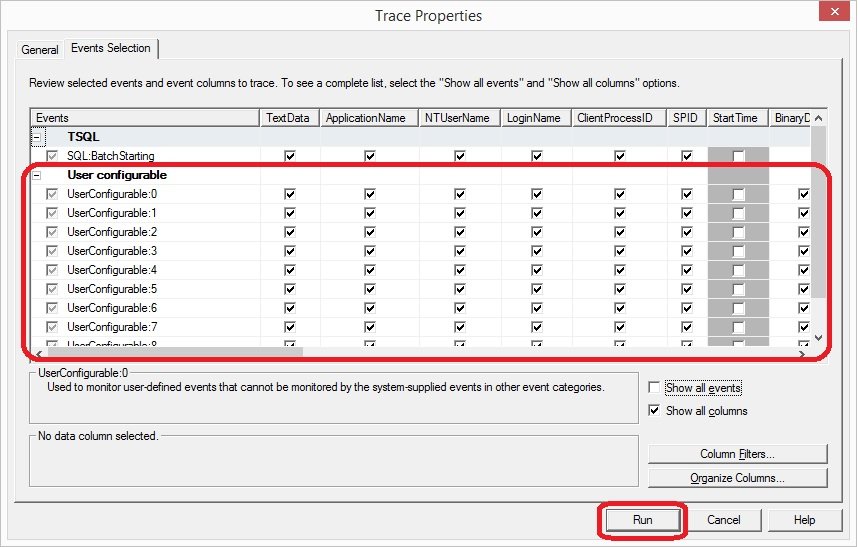Screen dimensions: 858x547
Task: Uncheck BinaryData for UserConfigurable:7
Action: (803, 327)
